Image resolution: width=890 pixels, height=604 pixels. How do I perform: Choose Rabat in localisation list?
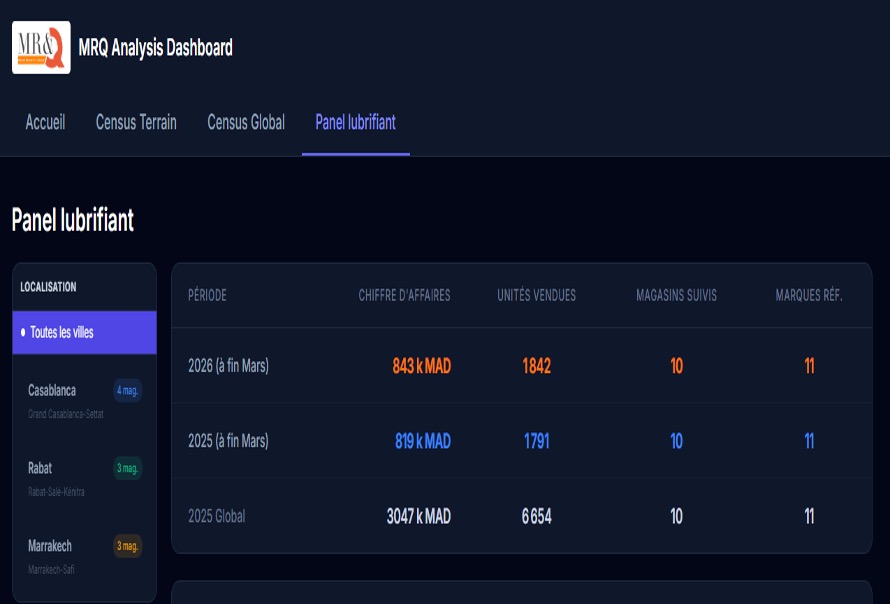pyautogui.click(x=40, y=468)
